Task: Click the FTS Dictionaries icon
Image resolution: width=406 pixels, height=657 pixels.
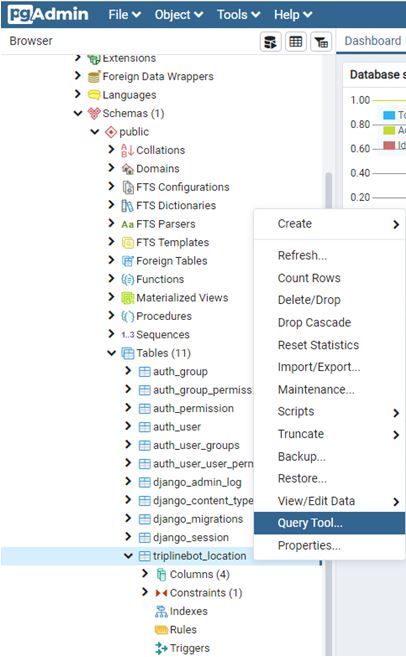Action: pyautogui.click(x=127, y=206)
